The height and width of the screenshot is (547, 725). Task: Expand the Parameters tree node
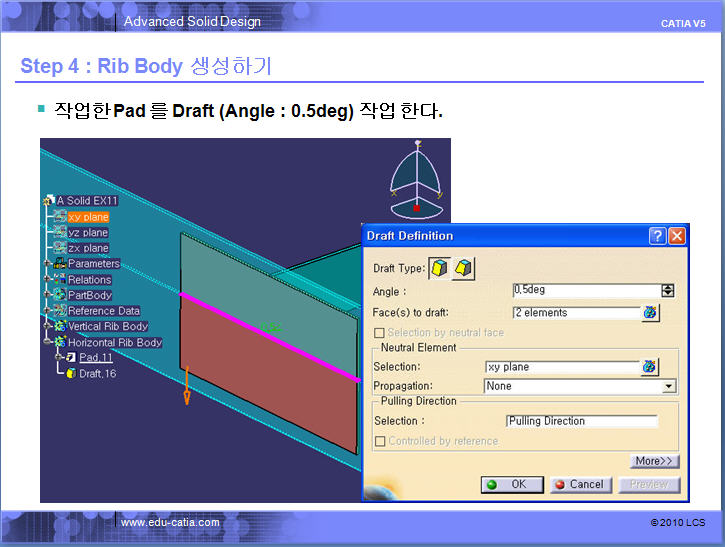[46, 264]
